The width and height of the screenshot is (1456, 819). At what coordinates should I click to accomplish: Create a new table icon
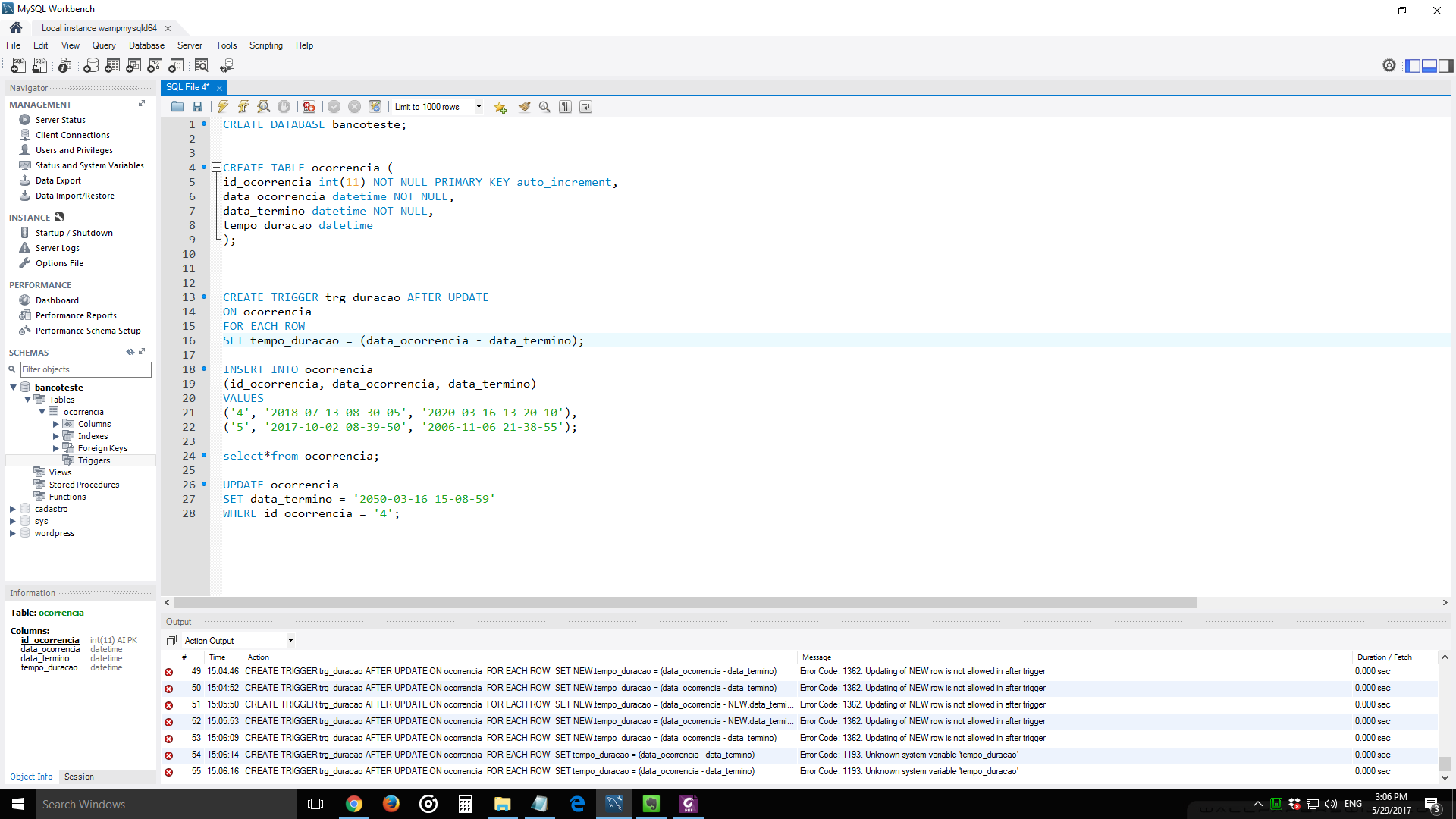pyautogui.click(x=112, y=66)
